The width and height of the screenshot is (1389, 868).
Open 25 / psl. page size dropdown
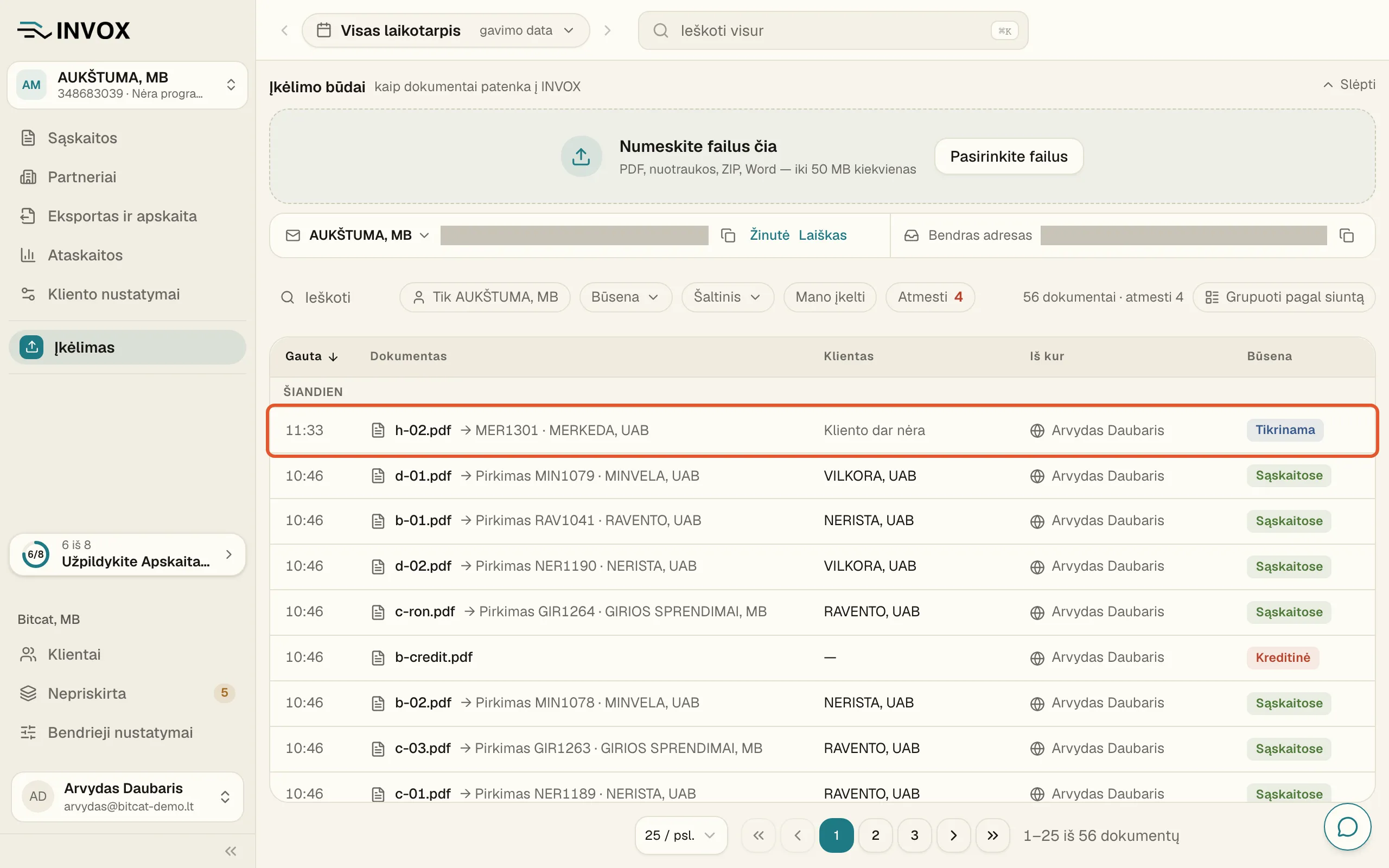(681, 835)
